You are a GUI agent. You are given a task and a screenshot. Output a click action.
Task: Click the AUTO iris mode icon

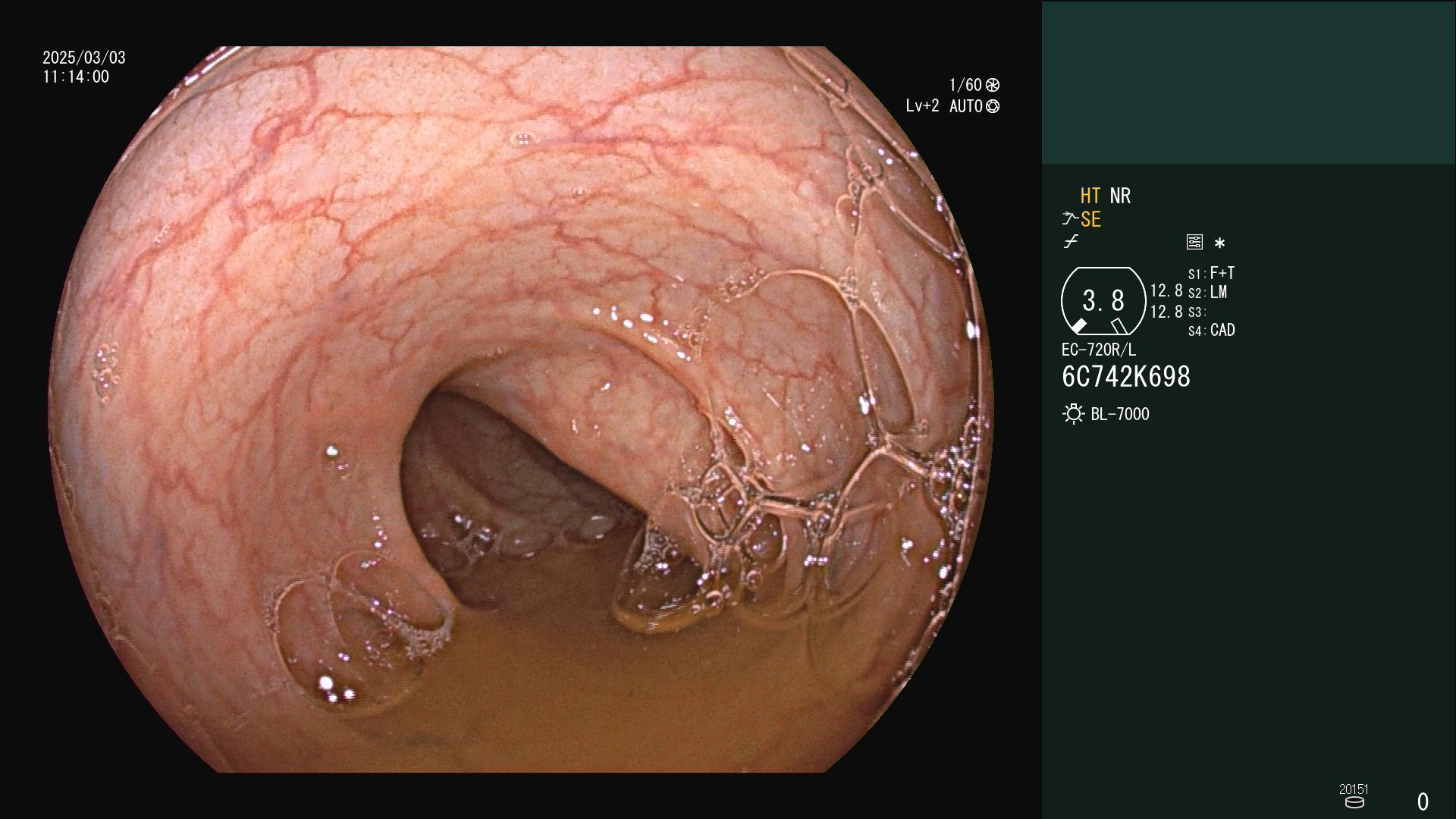click(993, 106)
